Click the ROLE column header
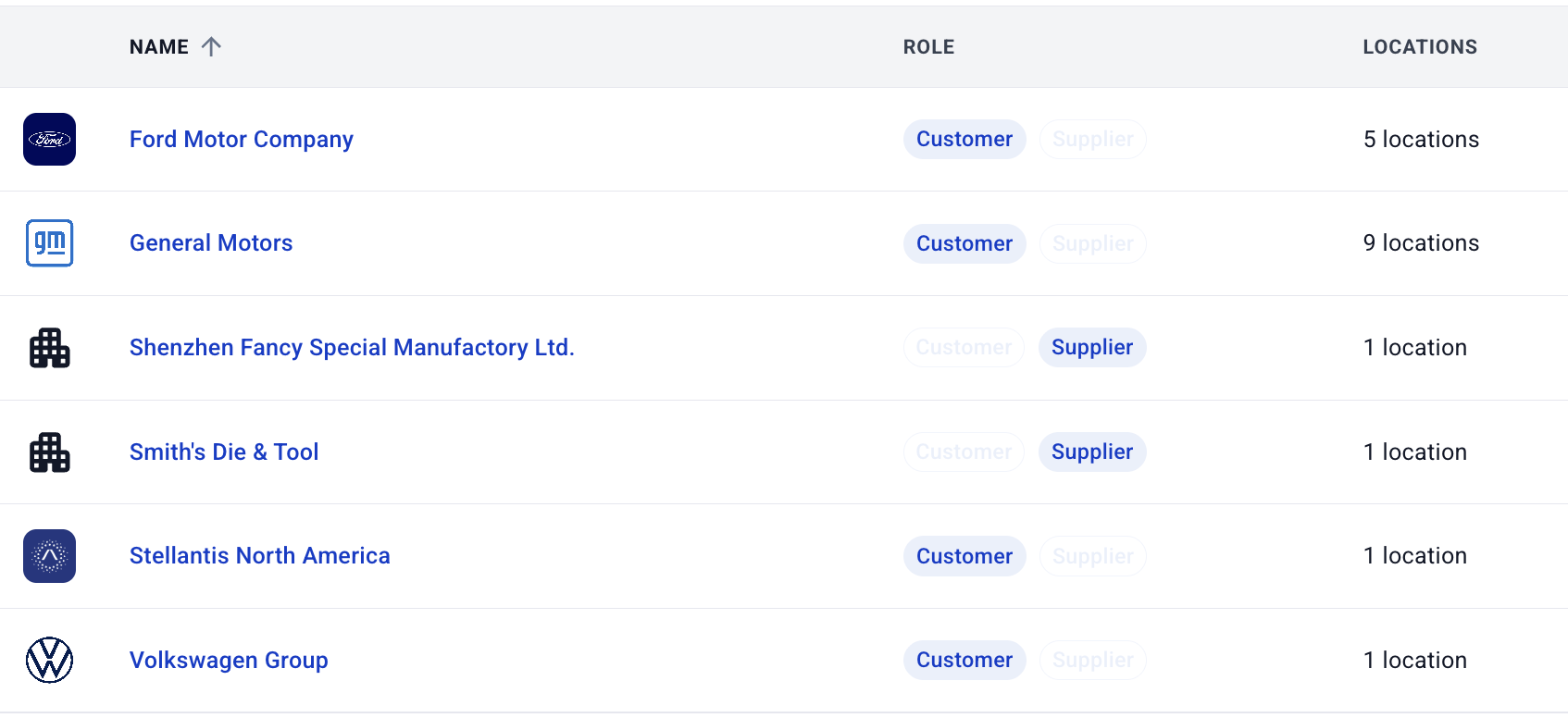This screenshot has height=718, width=1568. coord(928,46)
